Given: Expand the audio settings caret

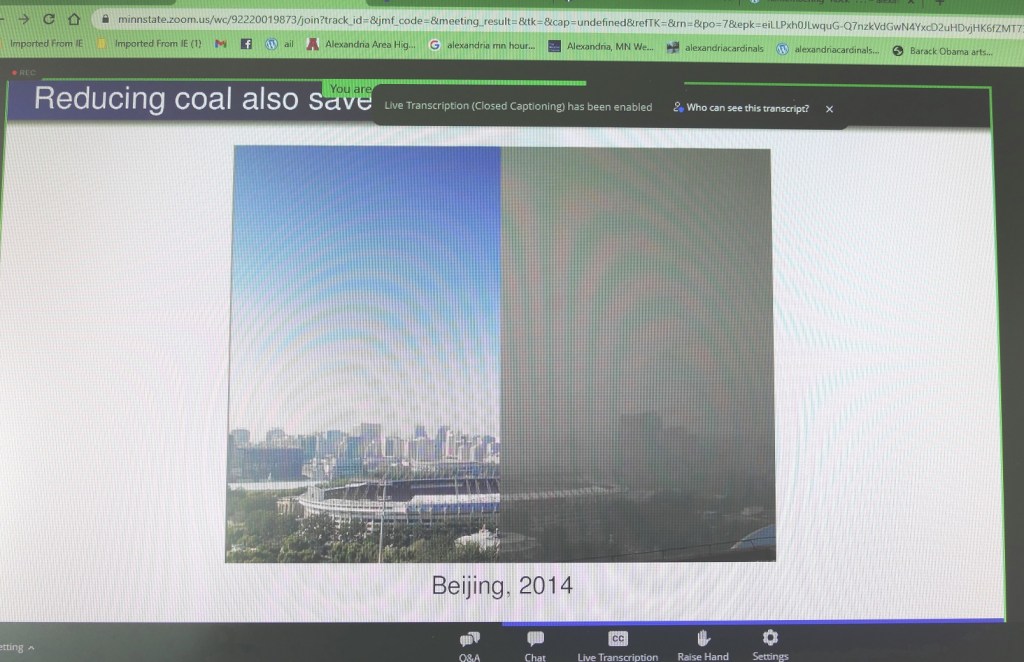Looking at the screenshot, I should (31, 648).
